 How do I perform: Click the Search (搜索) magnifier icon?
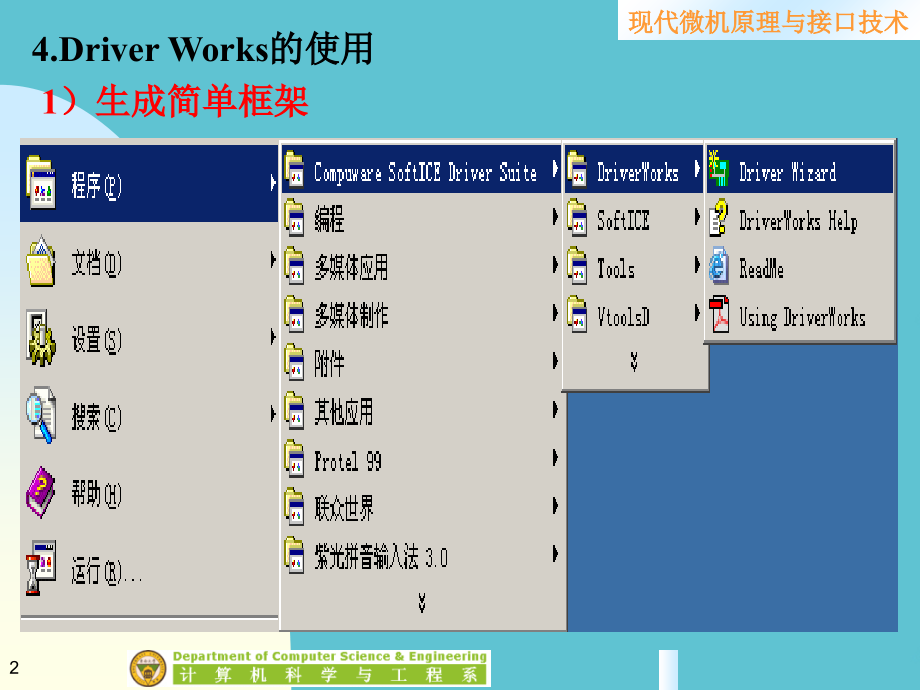tap(40, 415)
